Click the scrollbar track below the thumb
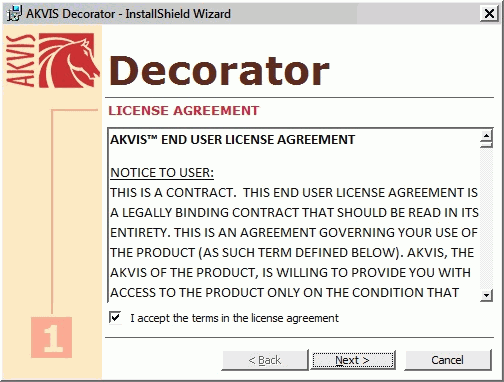 click(x=487, y=218)
